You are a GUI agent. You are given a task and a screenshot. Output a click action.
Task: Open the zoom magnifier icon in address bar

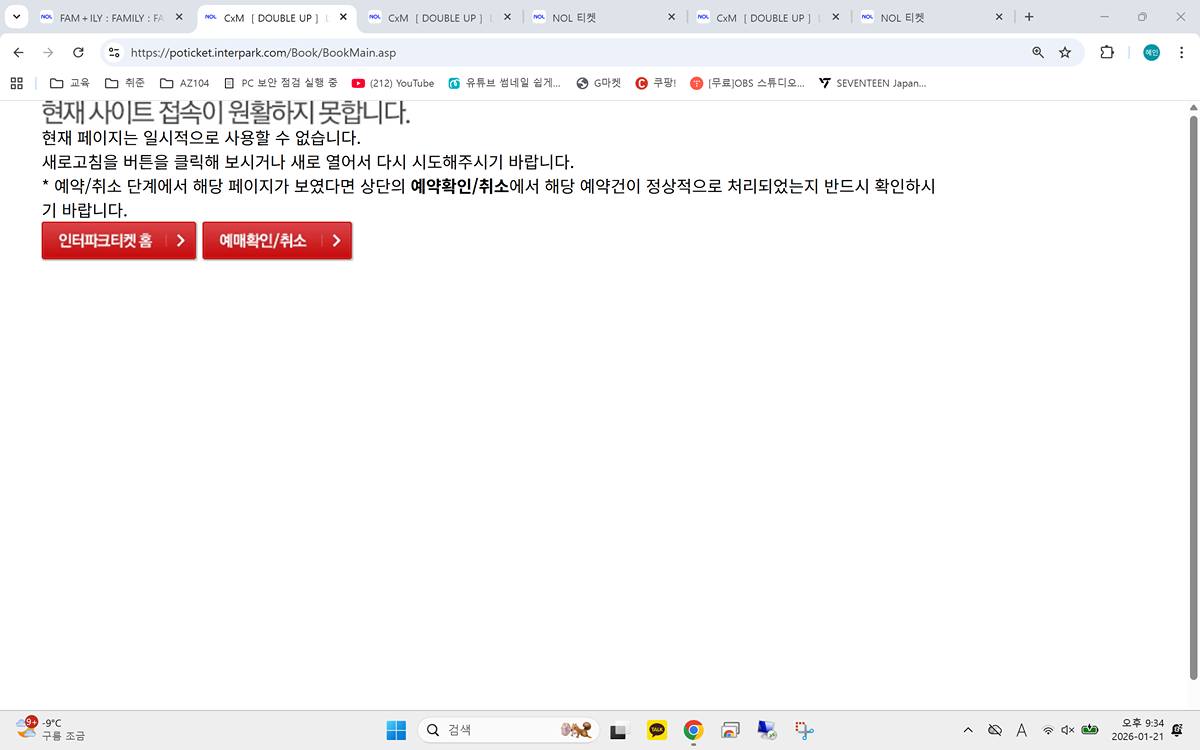(1038, 52)
